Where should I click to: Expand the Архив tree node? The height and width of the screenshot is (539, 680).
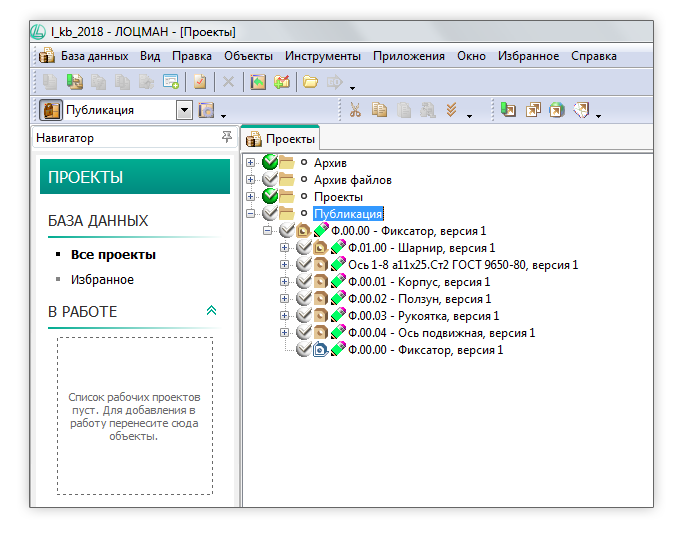[250, 163]
